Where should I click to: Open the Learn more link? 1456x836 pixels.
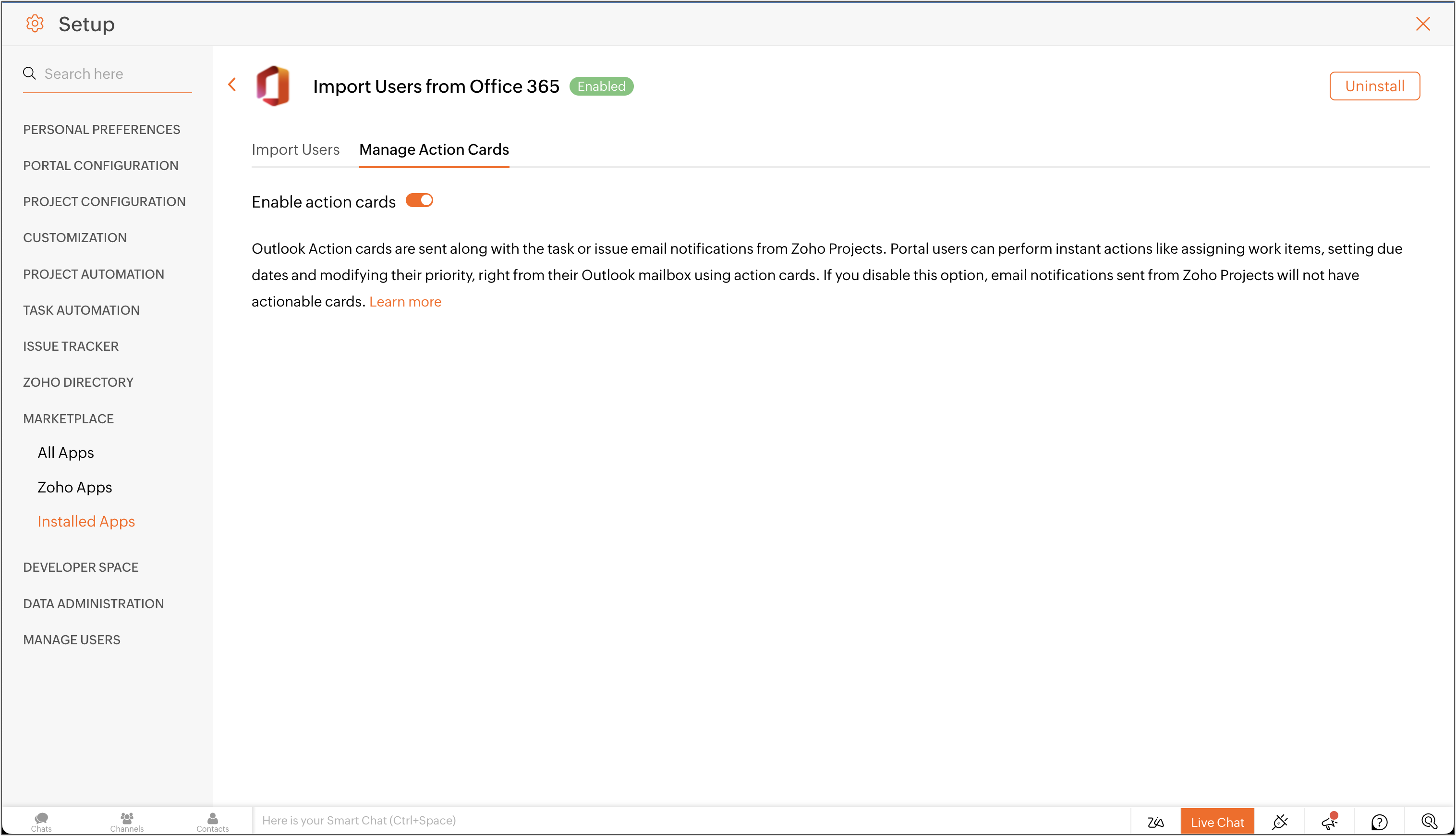pyautogui.click(x=405, y=301)
